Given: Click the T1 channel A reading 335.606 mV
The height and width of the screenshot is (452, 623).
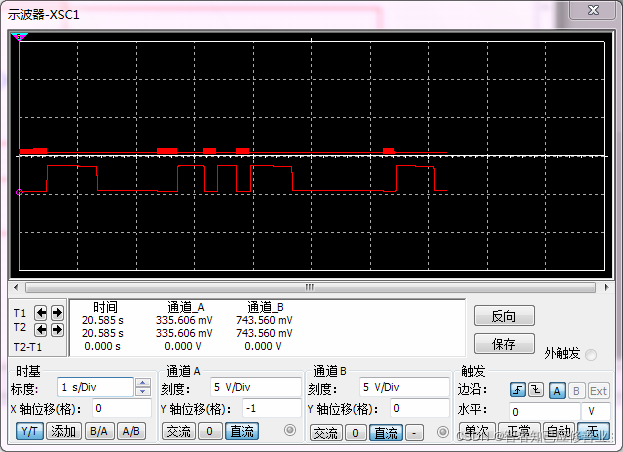Looking at the screenshot, I should pyautogui.click(x=184, y=320).
